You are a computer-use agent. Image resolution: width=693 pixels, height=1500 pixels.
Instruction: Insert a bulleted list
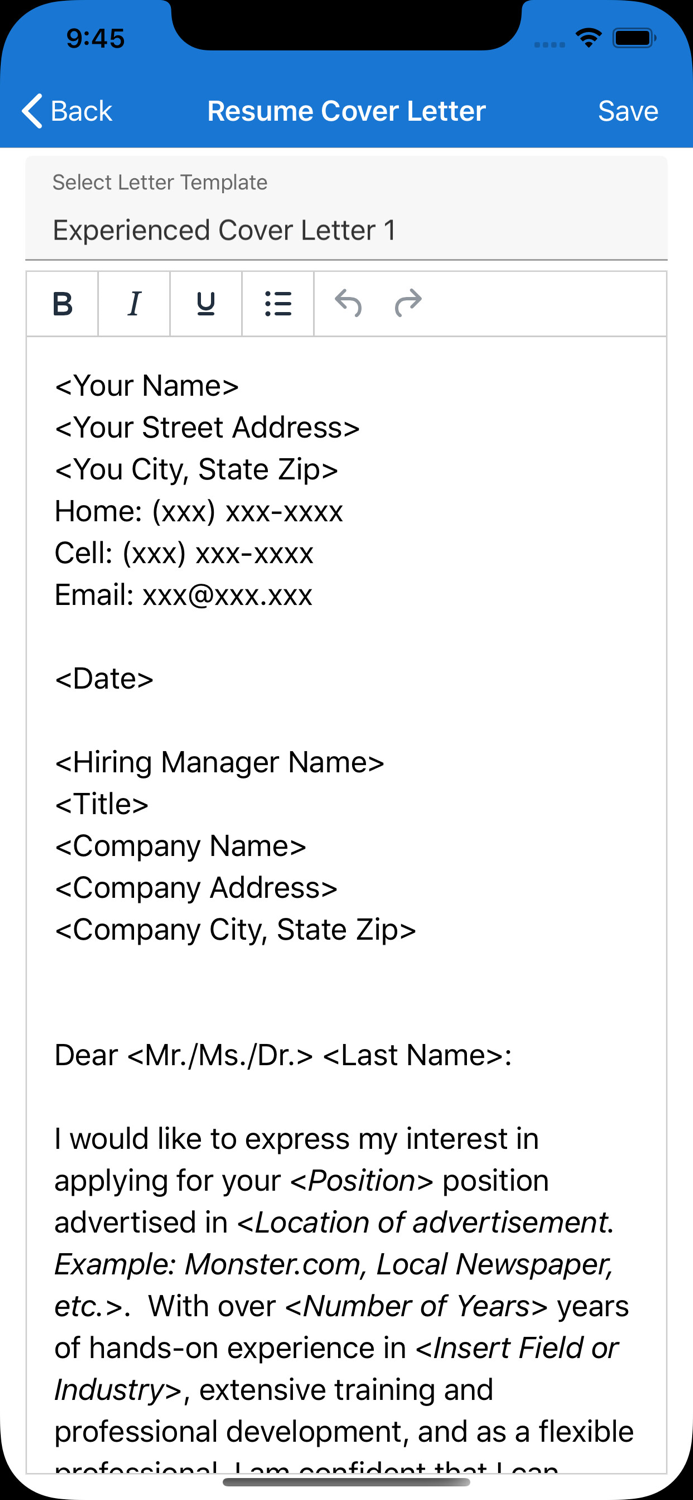[x=278, y=304]
